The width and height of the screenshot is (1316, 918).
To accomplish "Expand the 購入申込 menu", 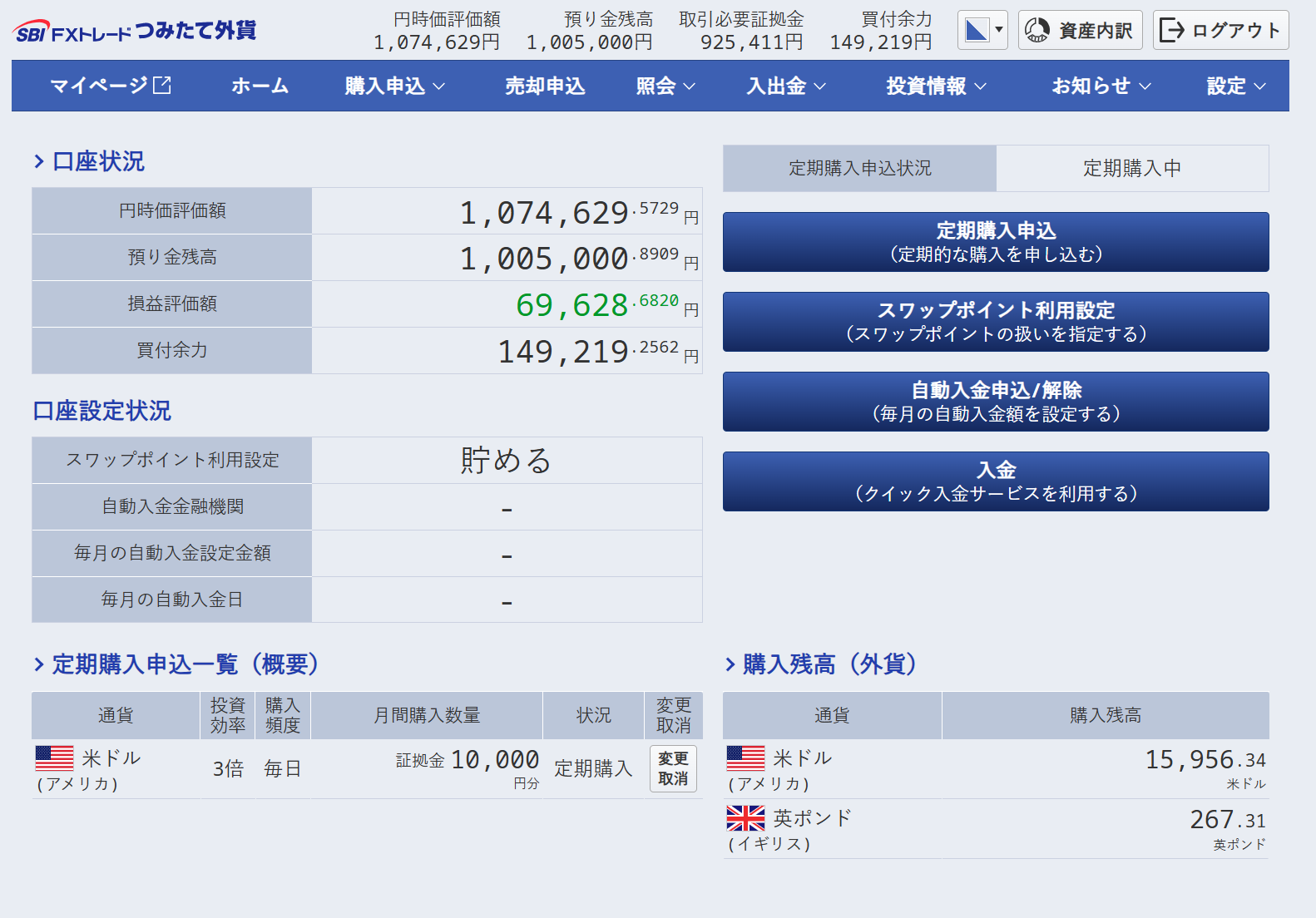I will click(x=394, y=86).
